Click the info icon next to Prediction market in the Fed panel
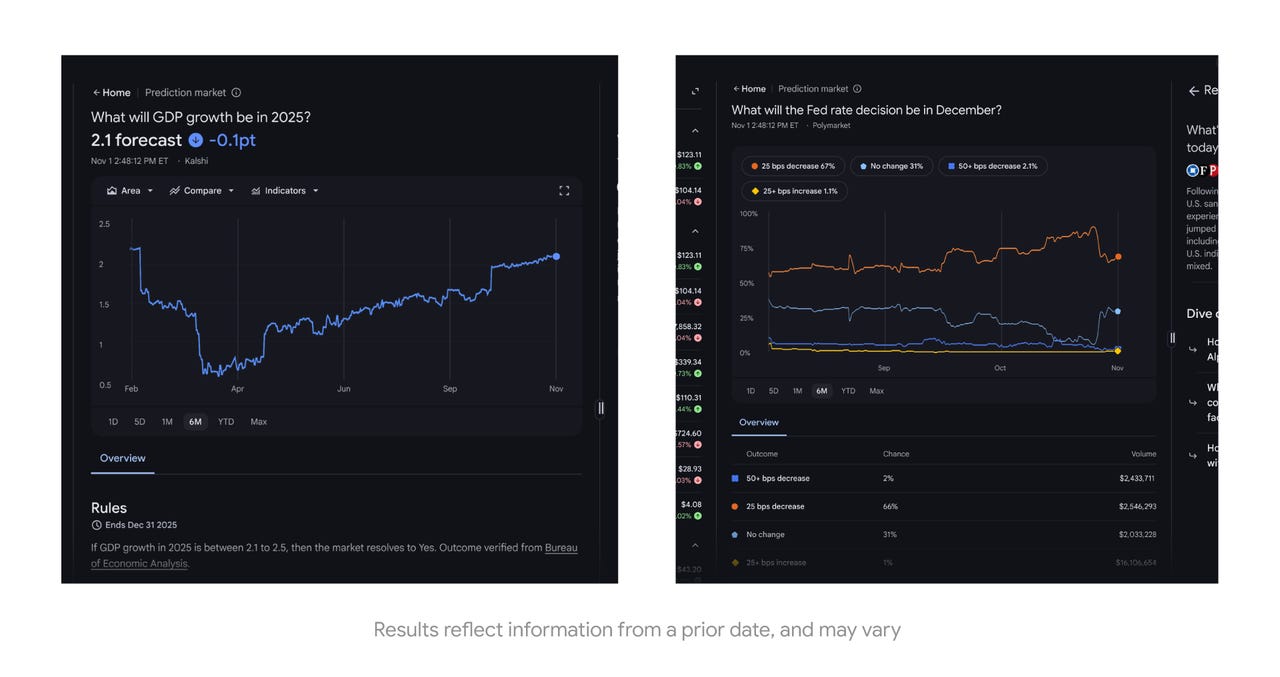1280x677 pixels. coord(857,89)
